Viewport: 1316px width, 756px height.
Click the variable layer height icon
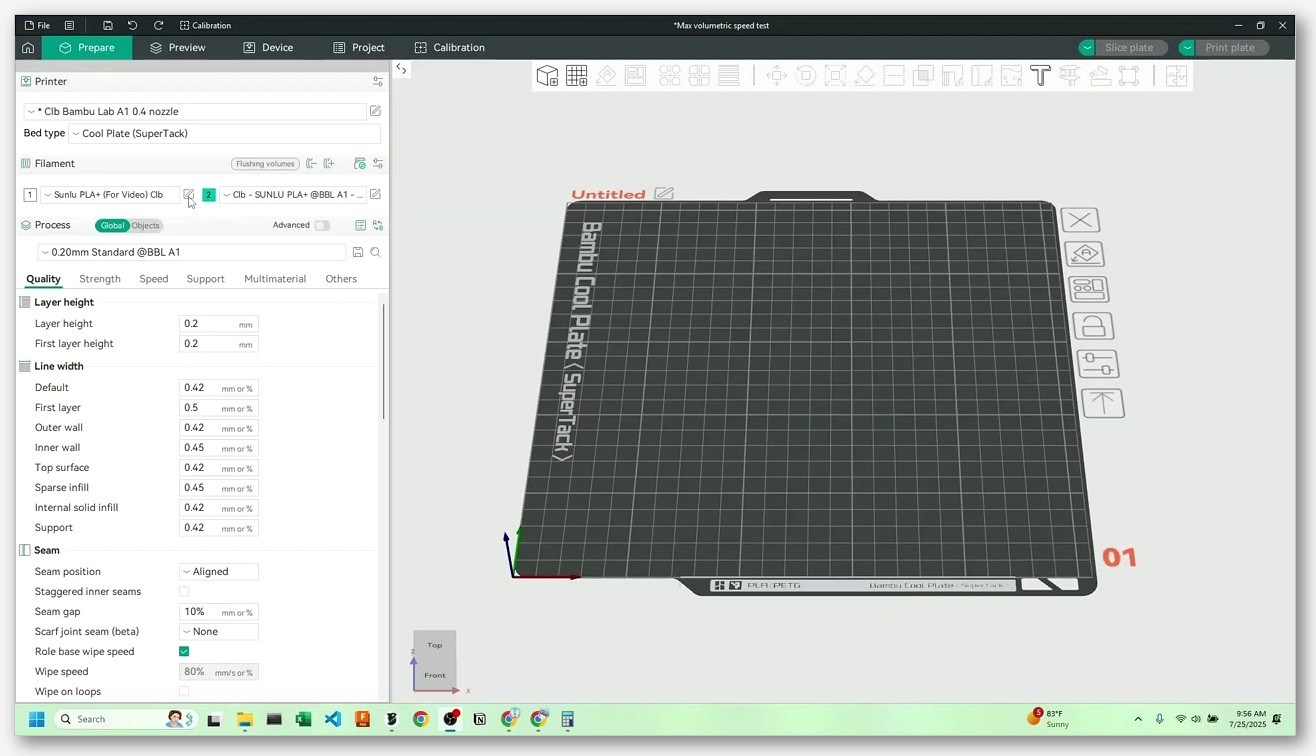coord(729,76)
